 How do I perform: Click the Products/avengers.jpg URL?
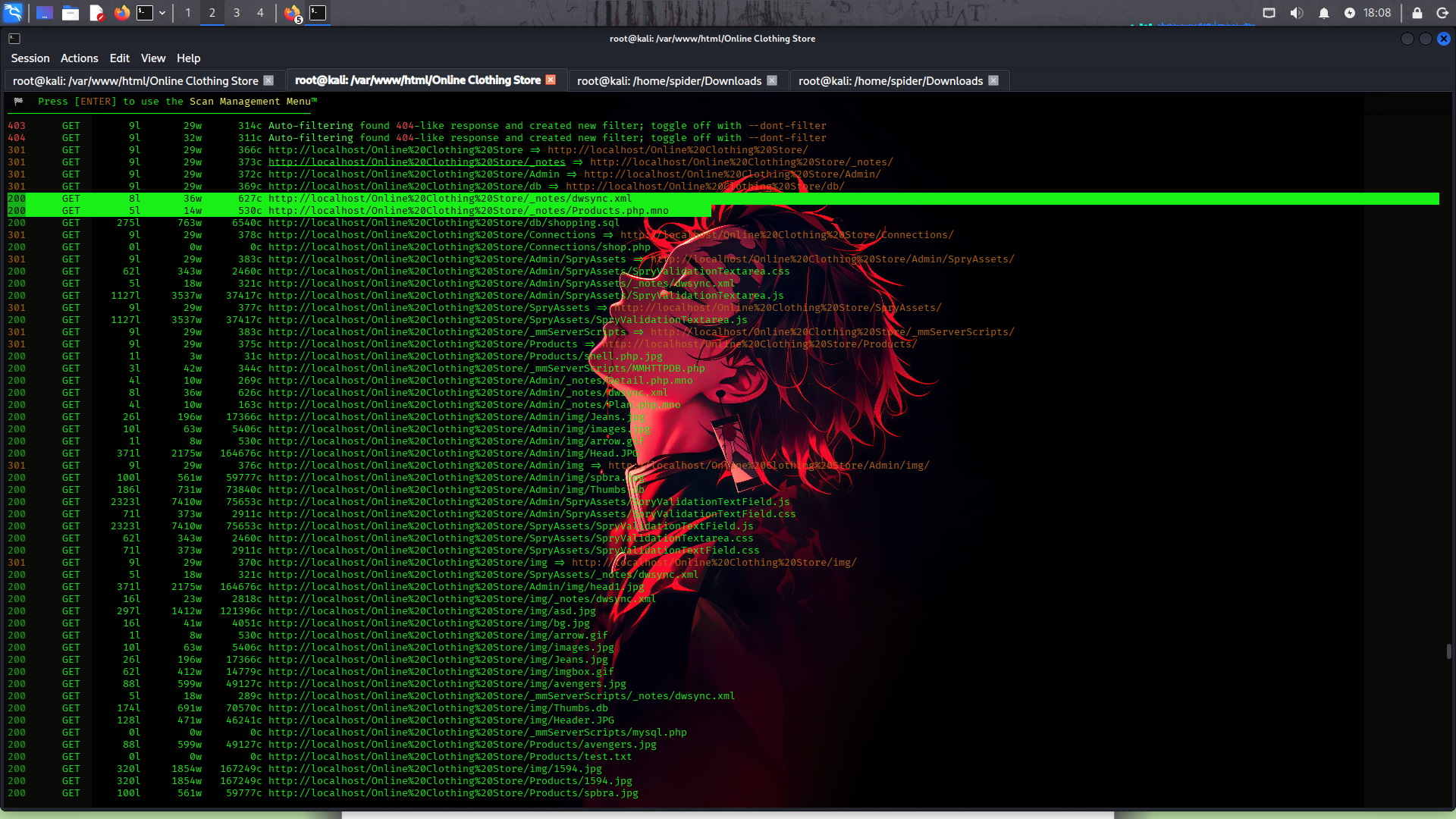point(462,745)
